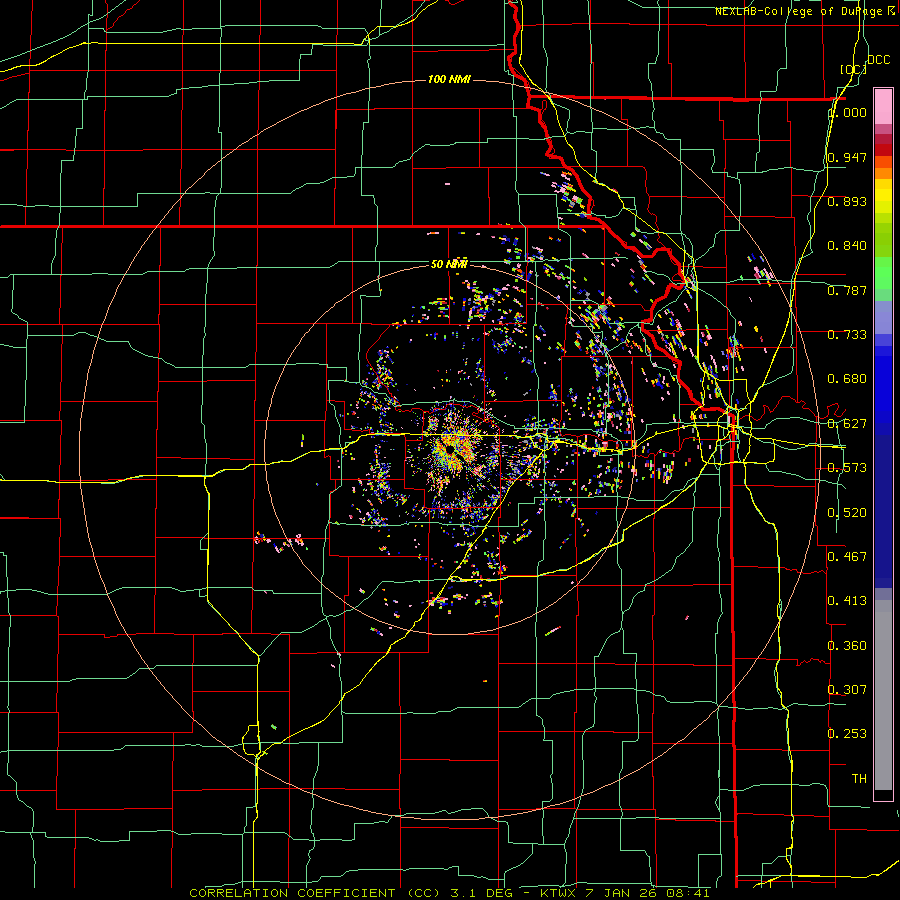Click the 50 NMI range ring label
The width and height of the screenshot is (900, 900).
449,264
